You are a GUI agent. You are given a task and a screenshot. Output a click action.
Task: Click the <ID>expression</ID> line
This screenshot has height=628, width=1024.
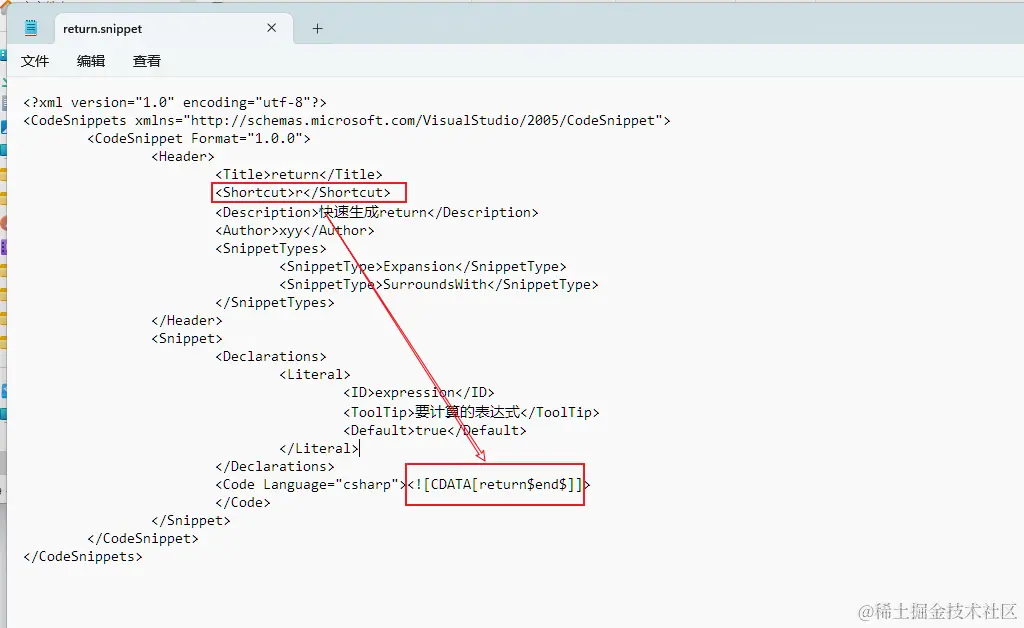click(x=419, y=392)
